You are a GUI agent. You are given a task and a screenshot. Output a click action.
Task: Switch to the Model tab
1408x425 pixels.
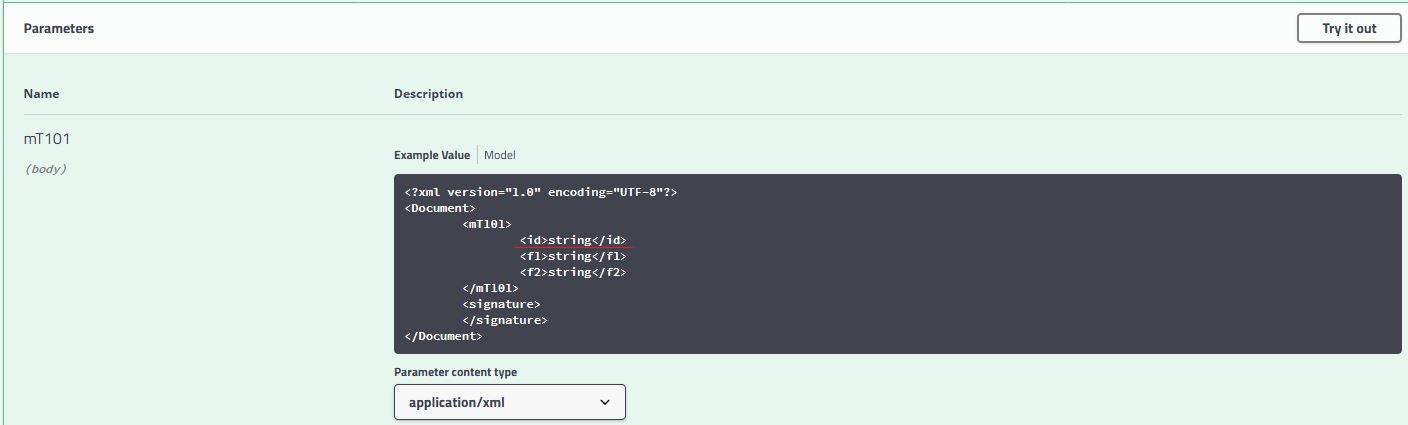tap(500, 155)
